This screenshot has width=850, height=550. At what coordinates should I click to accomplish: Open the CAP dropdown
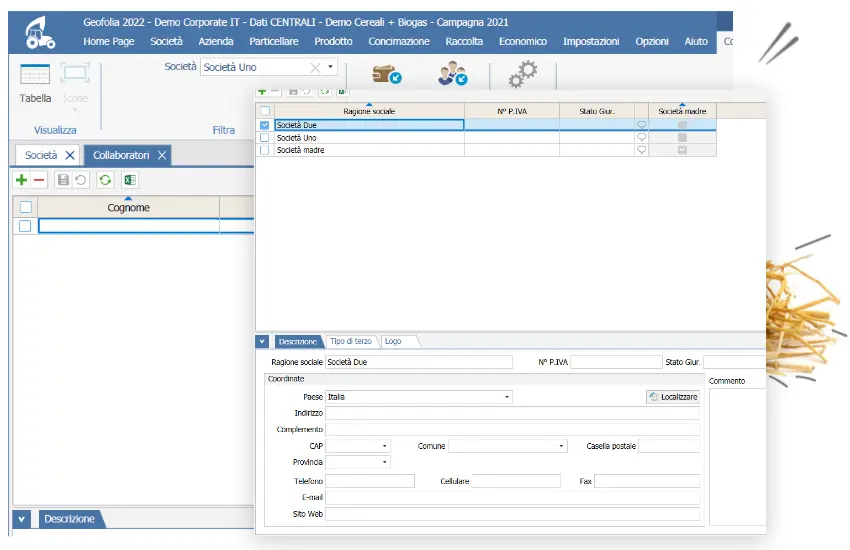pyautogui.click(x=384, y=447)
